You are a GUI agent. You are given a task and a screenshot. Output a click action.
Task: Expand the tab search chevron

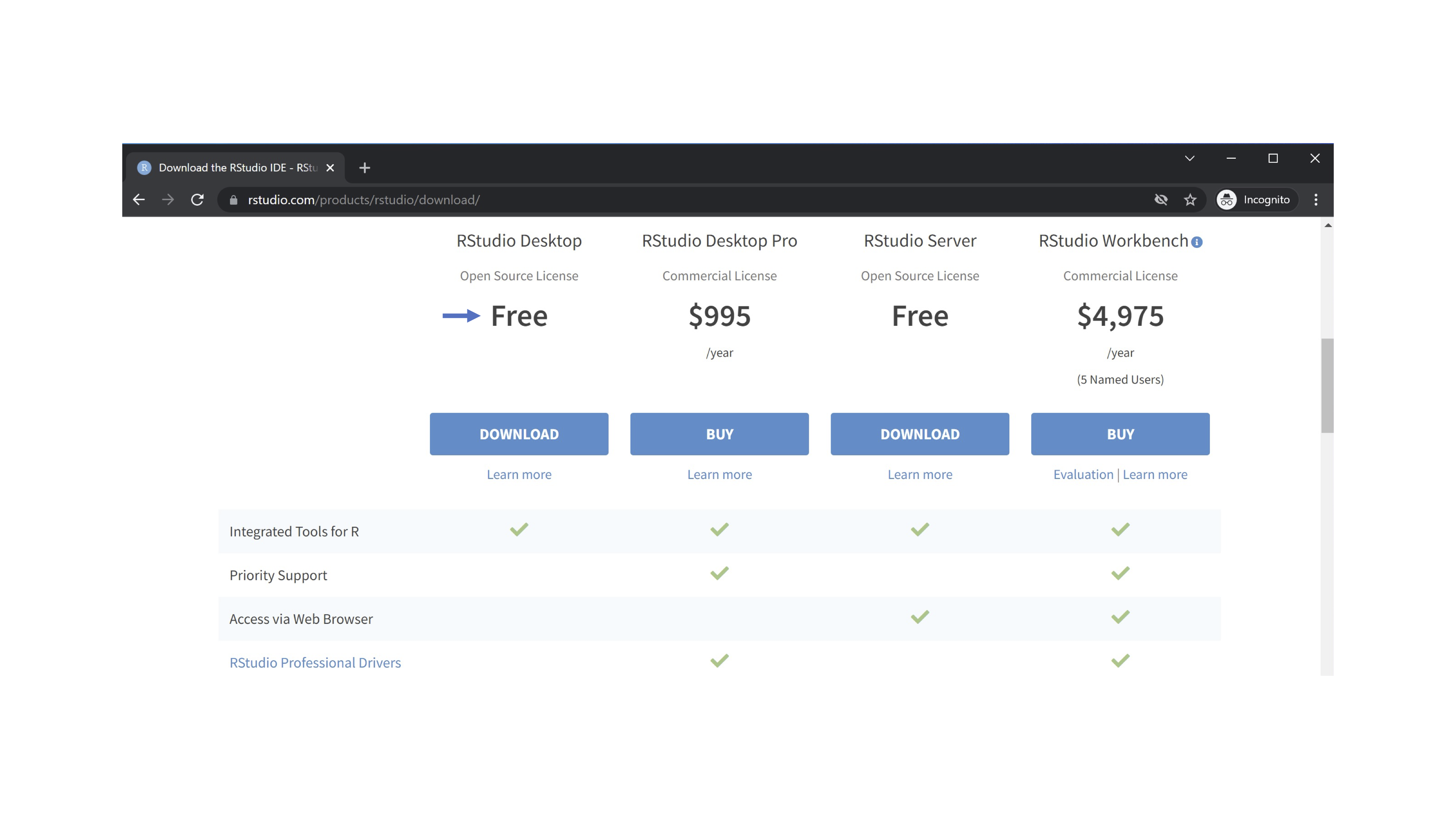[1189, 158]
